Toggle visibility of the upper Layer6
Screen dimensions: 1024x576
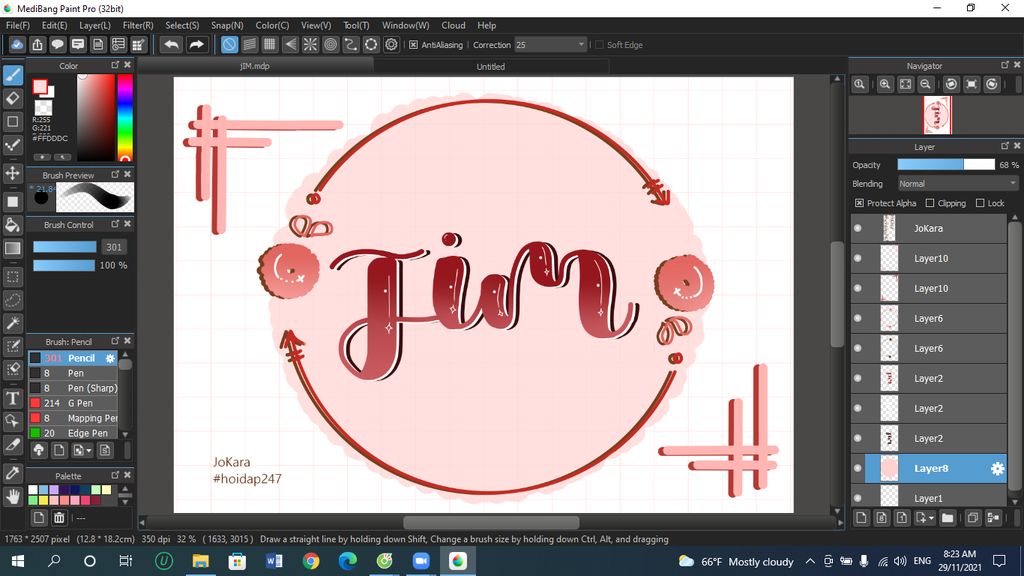(857, 319)
